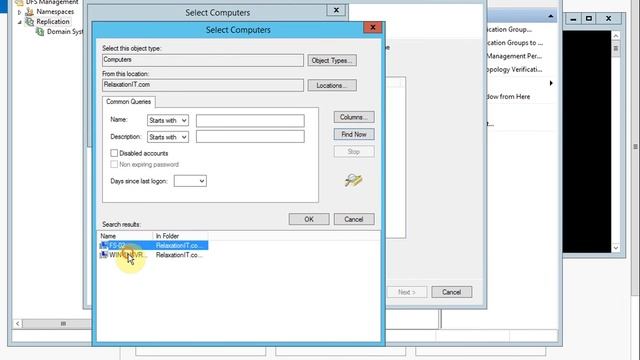This screenshot has width=640, height=360.
Task: Open Description 'Starts with' dropdown
Action: [168, 137]
